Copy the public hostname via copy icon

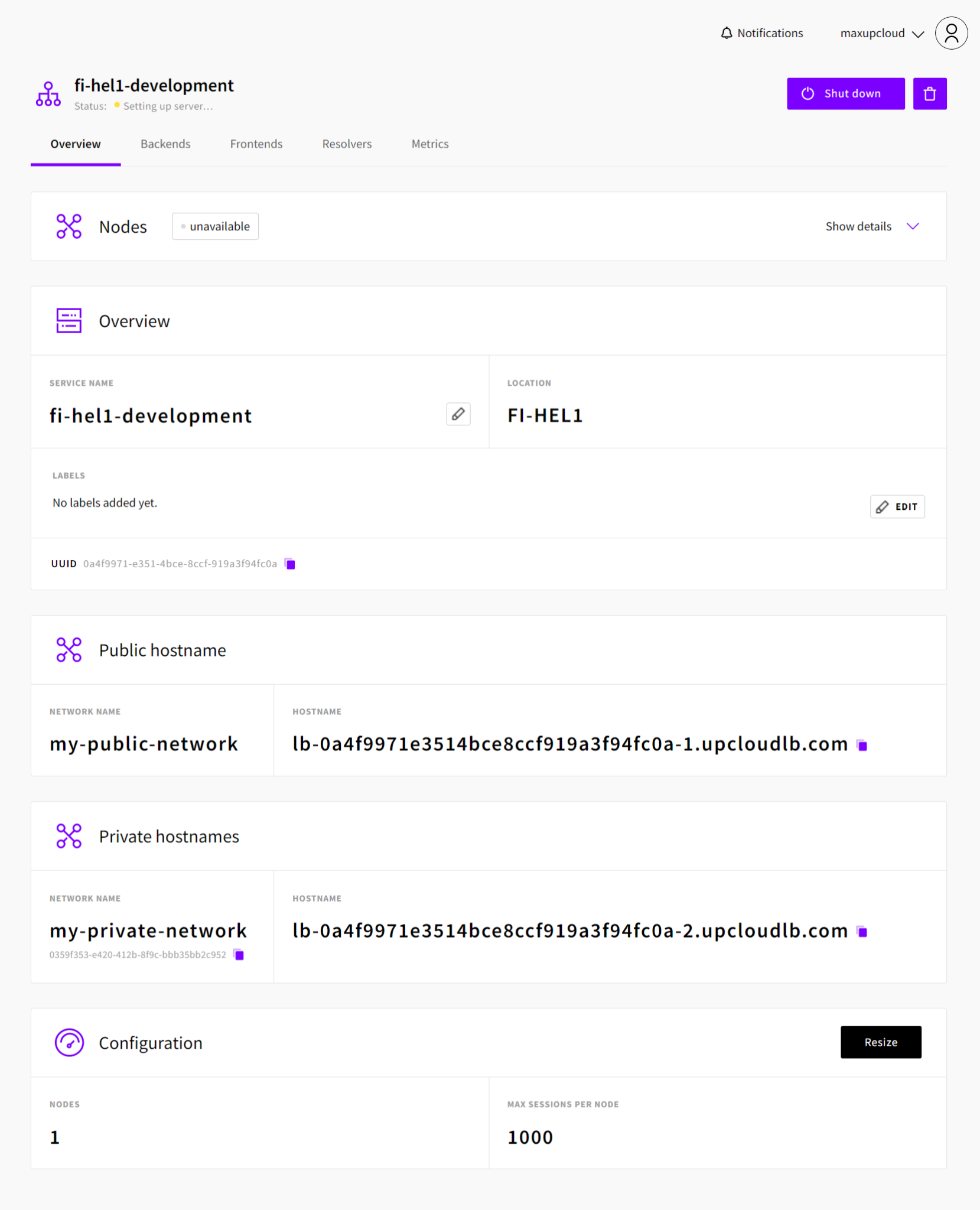click(x=862, y=745)
